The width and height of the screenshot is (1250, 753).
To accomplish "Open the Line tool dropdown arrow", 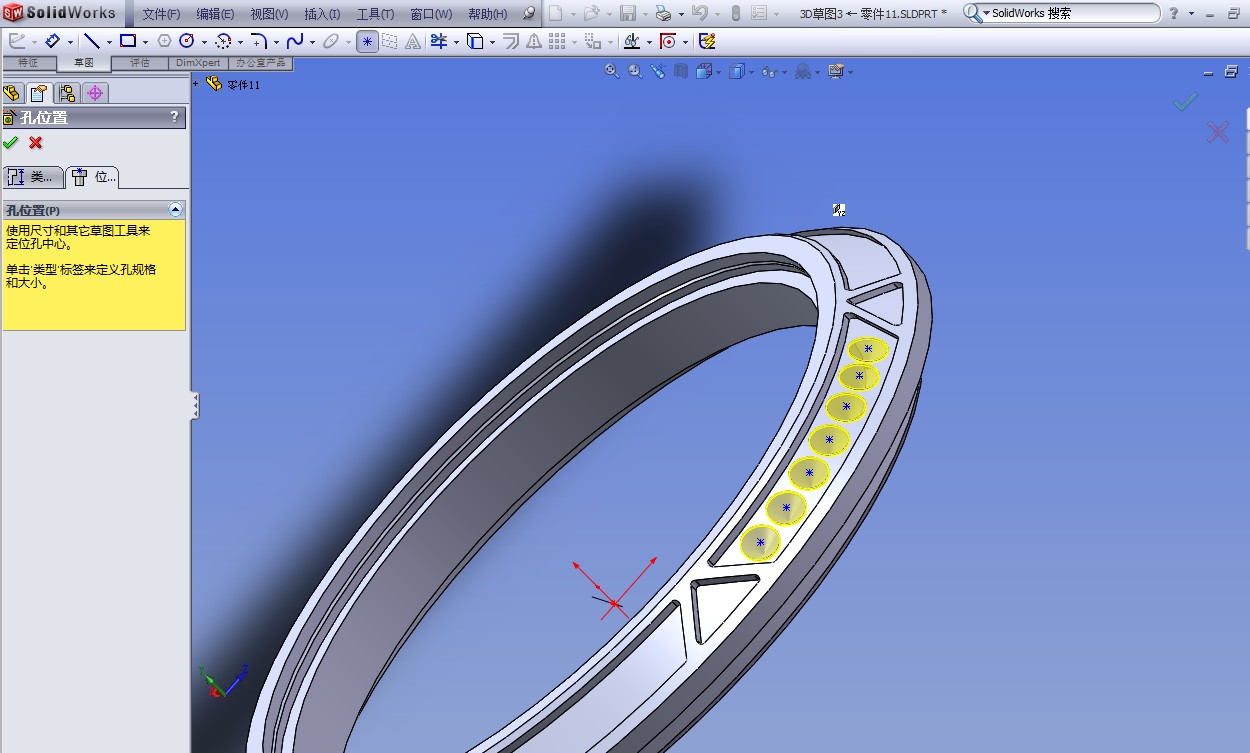I will coord(109,42).
